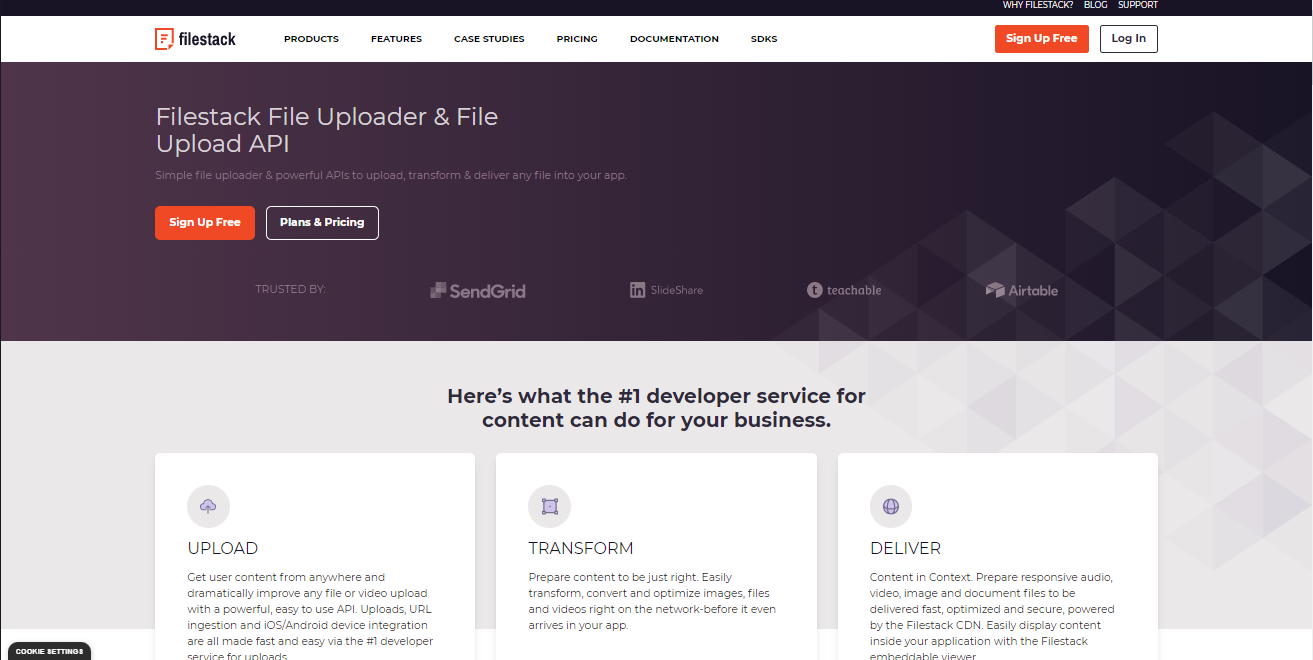The height and width of the screenshot is (660, 1313).
Task: Open the Features menu
Action: coord(396,39)
